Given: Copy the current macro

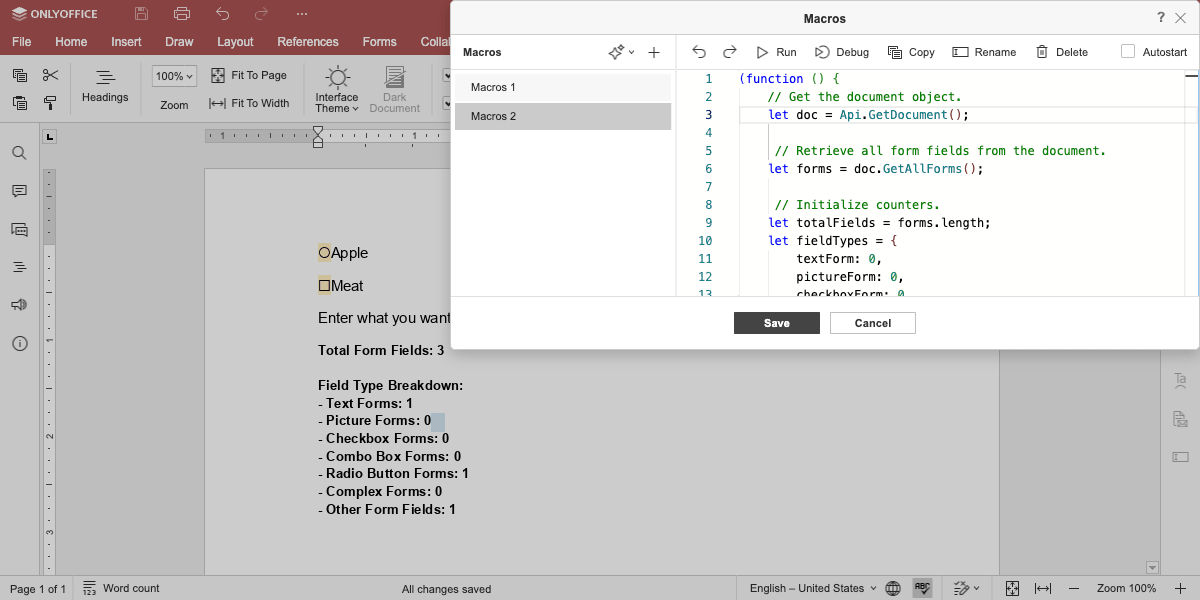Looking at the screenshot, I should click(911, 52).
